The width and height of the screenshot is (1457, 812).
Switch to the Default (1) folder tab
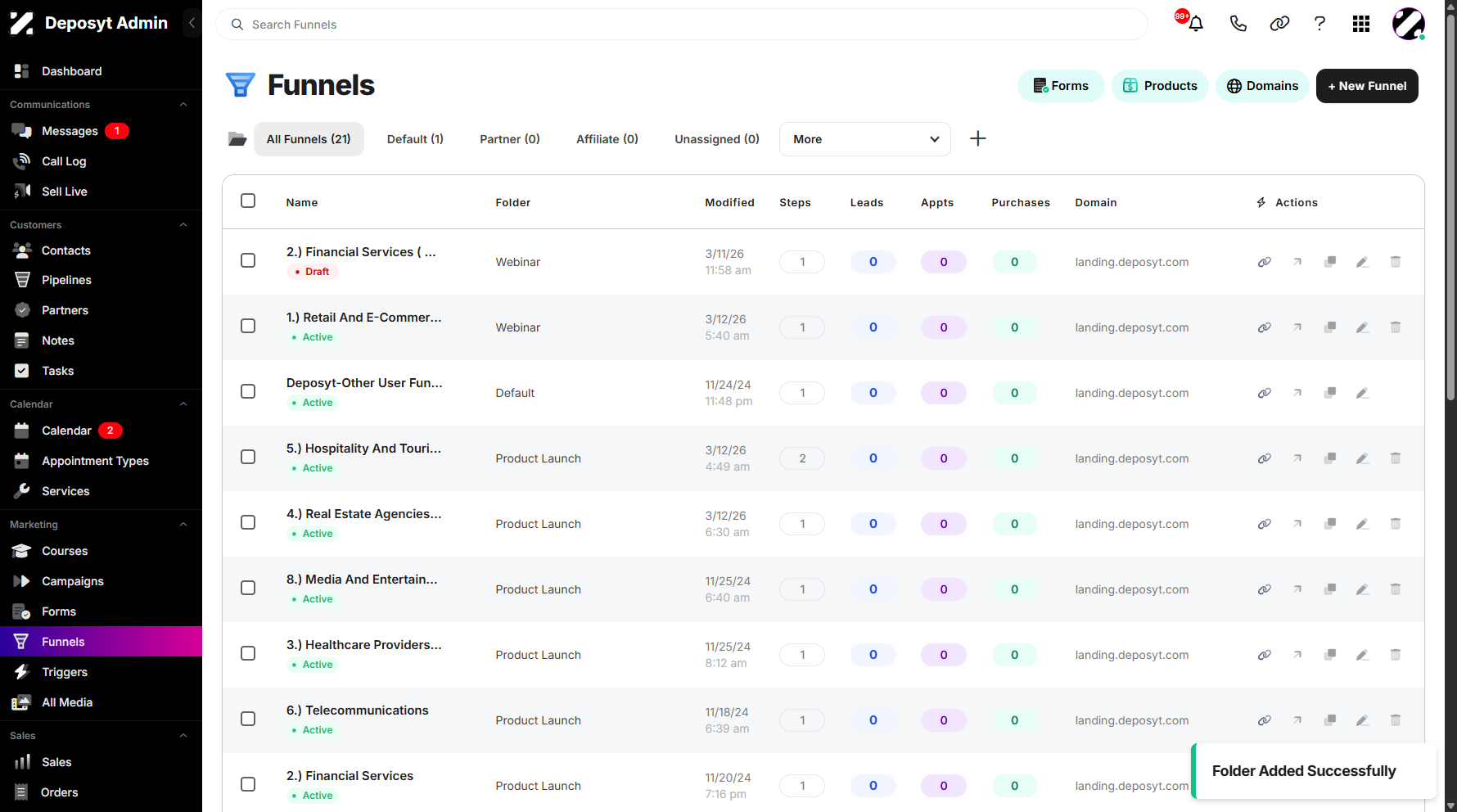415,139
